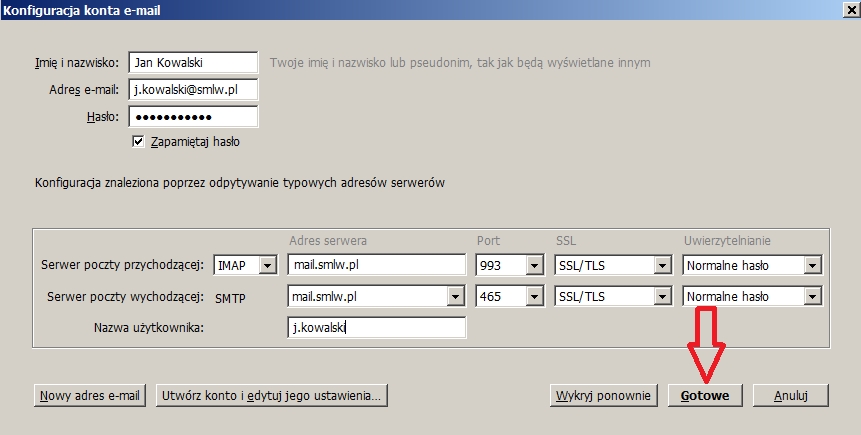The width and height of the screenshot is (861, 435).
Task: Click the Wykryj ponownie button
Action: coord(604,395)
